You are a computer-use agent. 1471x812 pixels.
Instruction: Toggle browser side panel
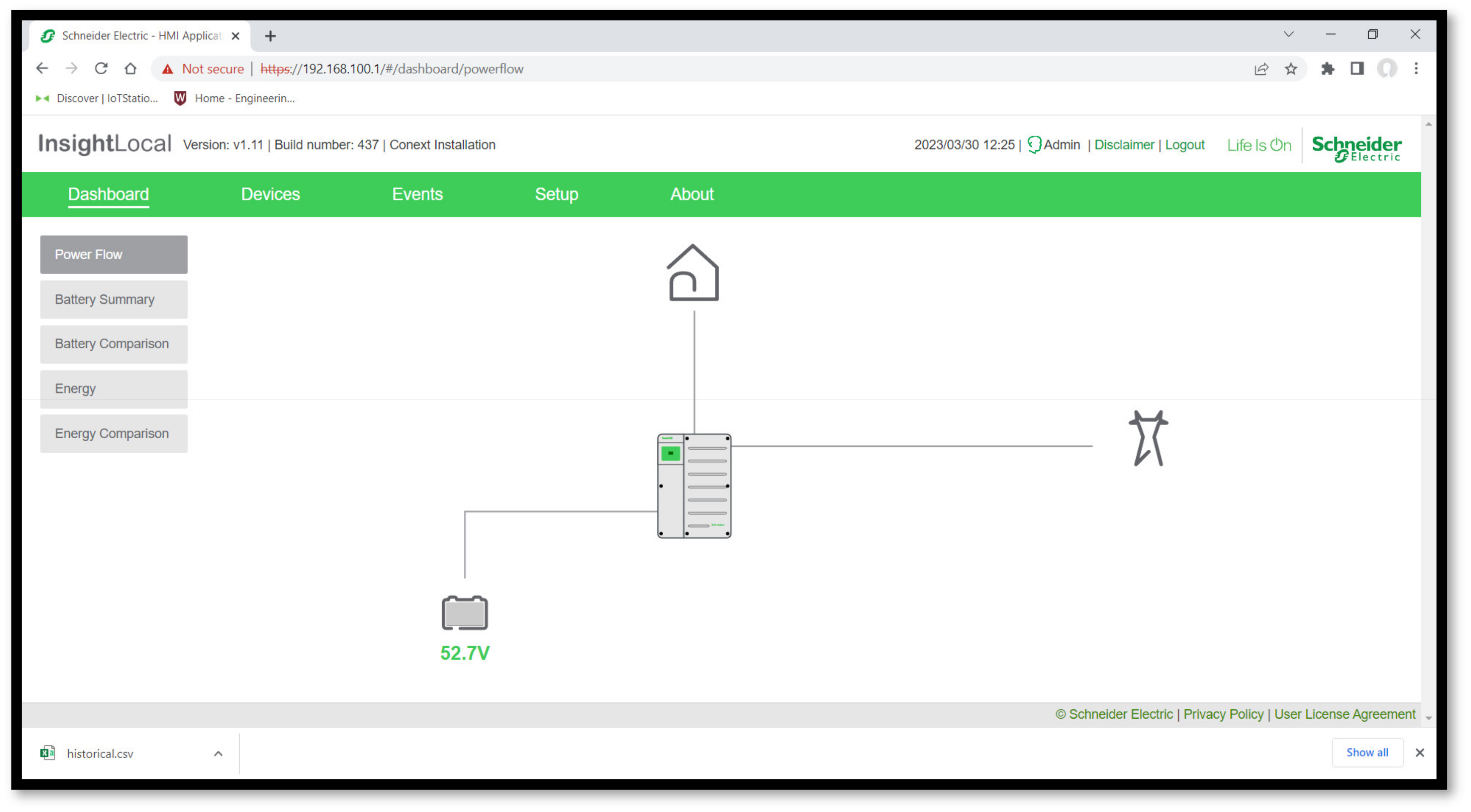(1357, 69)
